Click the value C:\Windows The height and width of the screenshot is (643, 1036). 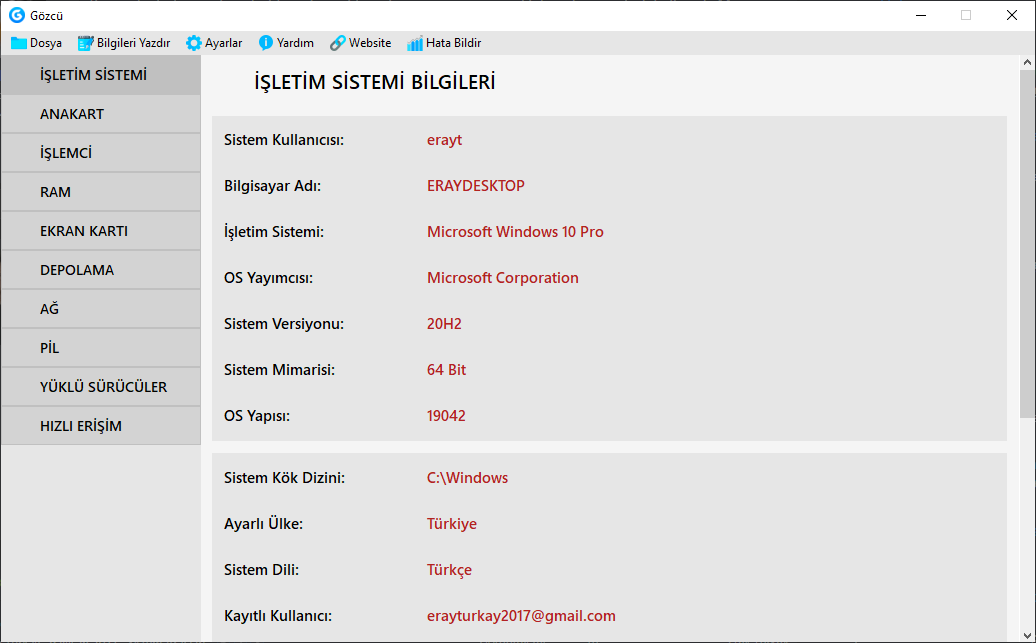tap(467, 478)
